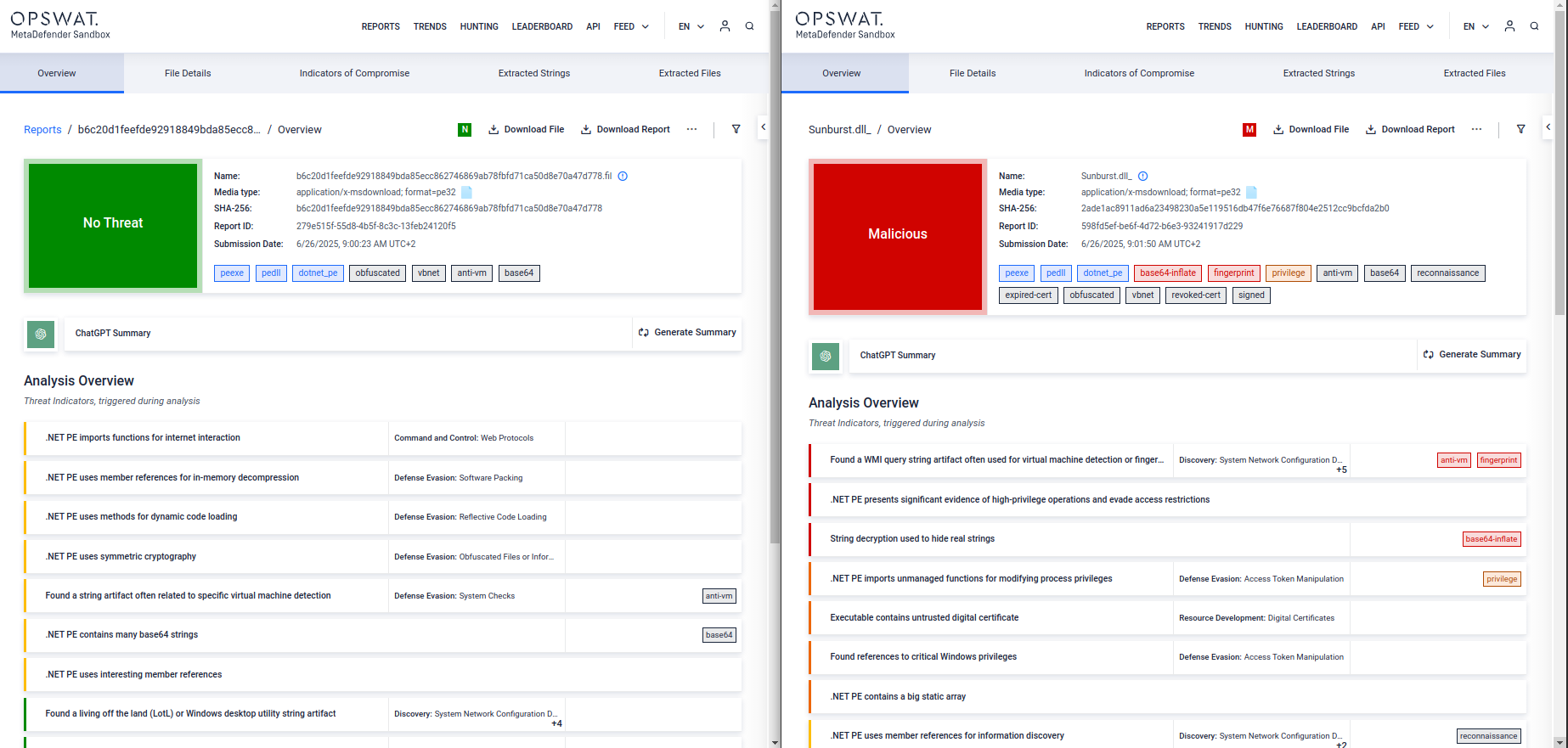This screenshot has width=1568, height=748.
Task: Open FEED dropdown in right window nav
Action: click(x=1416, y=26)
